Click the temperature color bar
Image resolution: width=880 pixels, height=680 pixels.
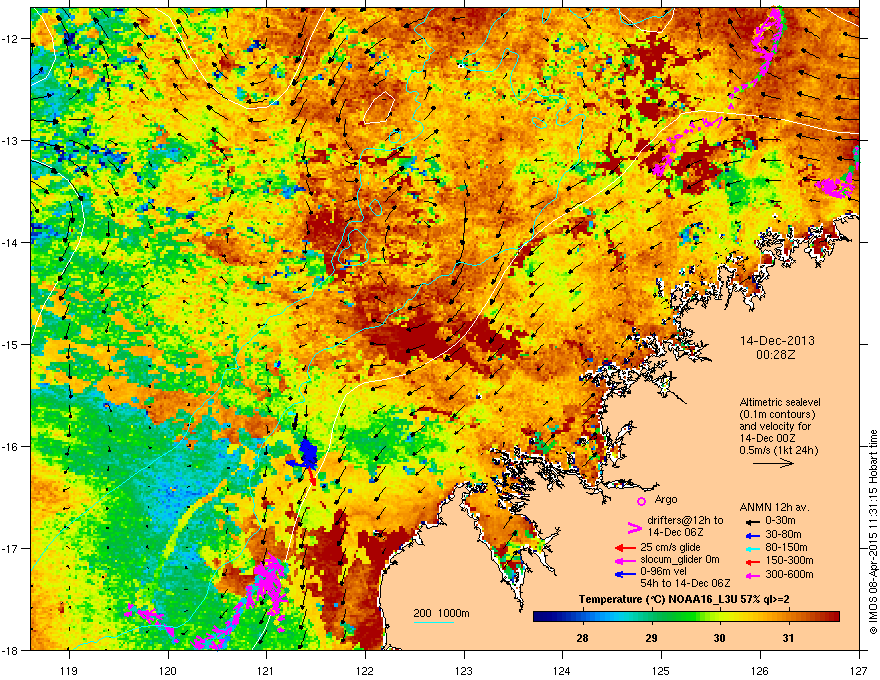(686, 617)
